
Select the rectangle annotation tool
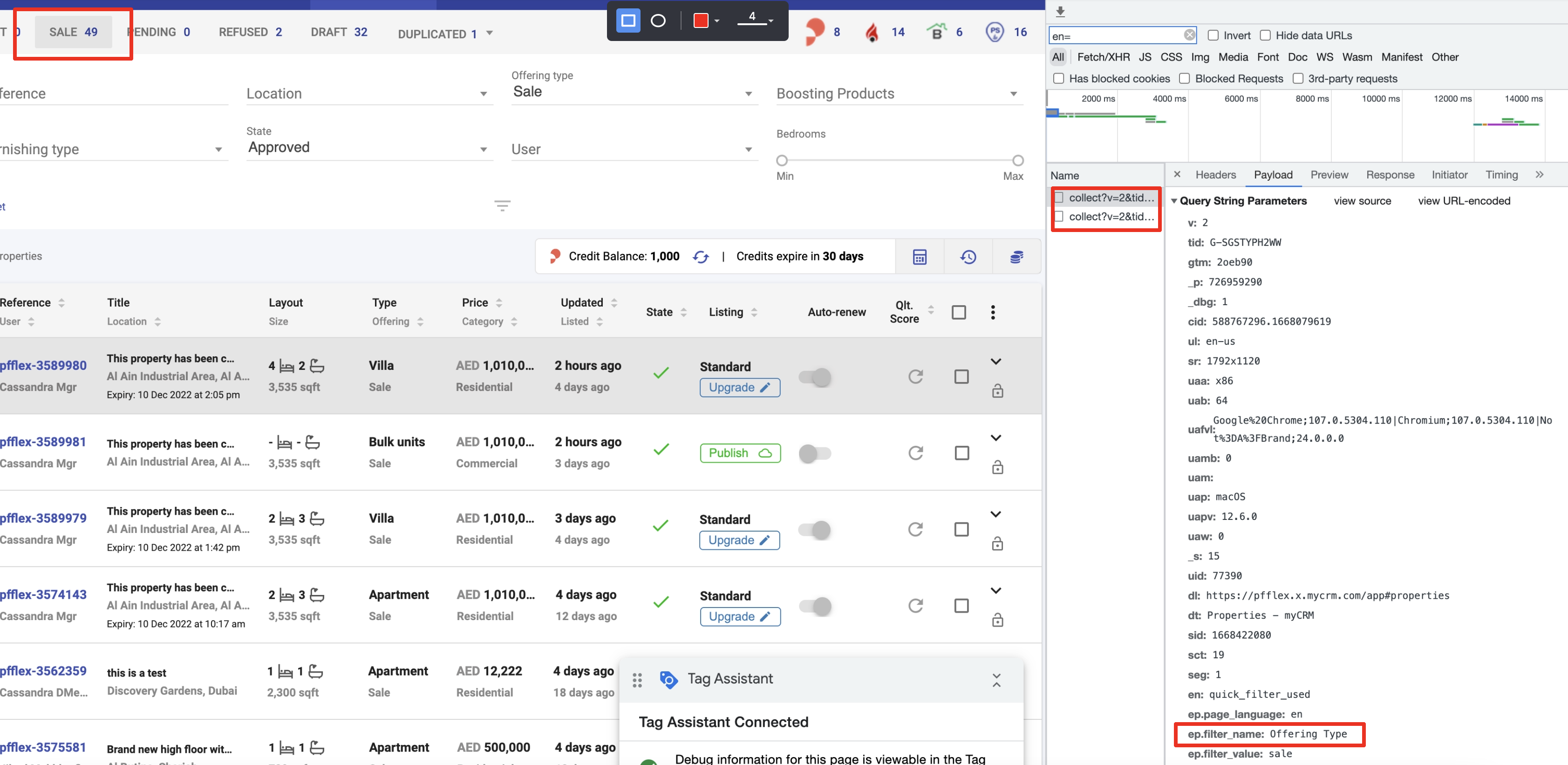tap(628, 20)
